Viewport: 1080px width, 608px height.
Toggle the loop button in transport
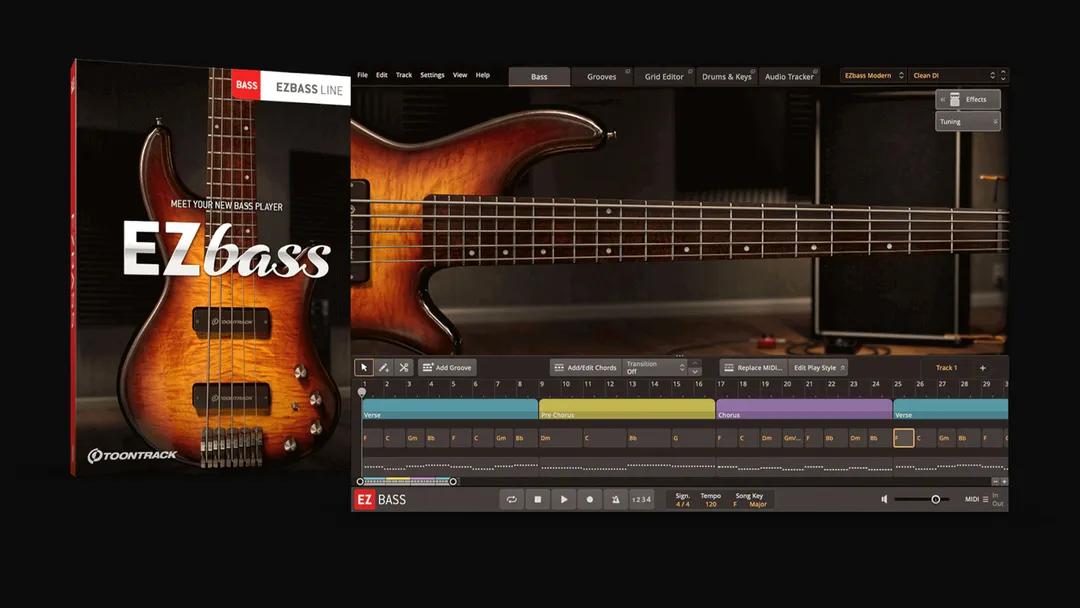coord(511,499)
